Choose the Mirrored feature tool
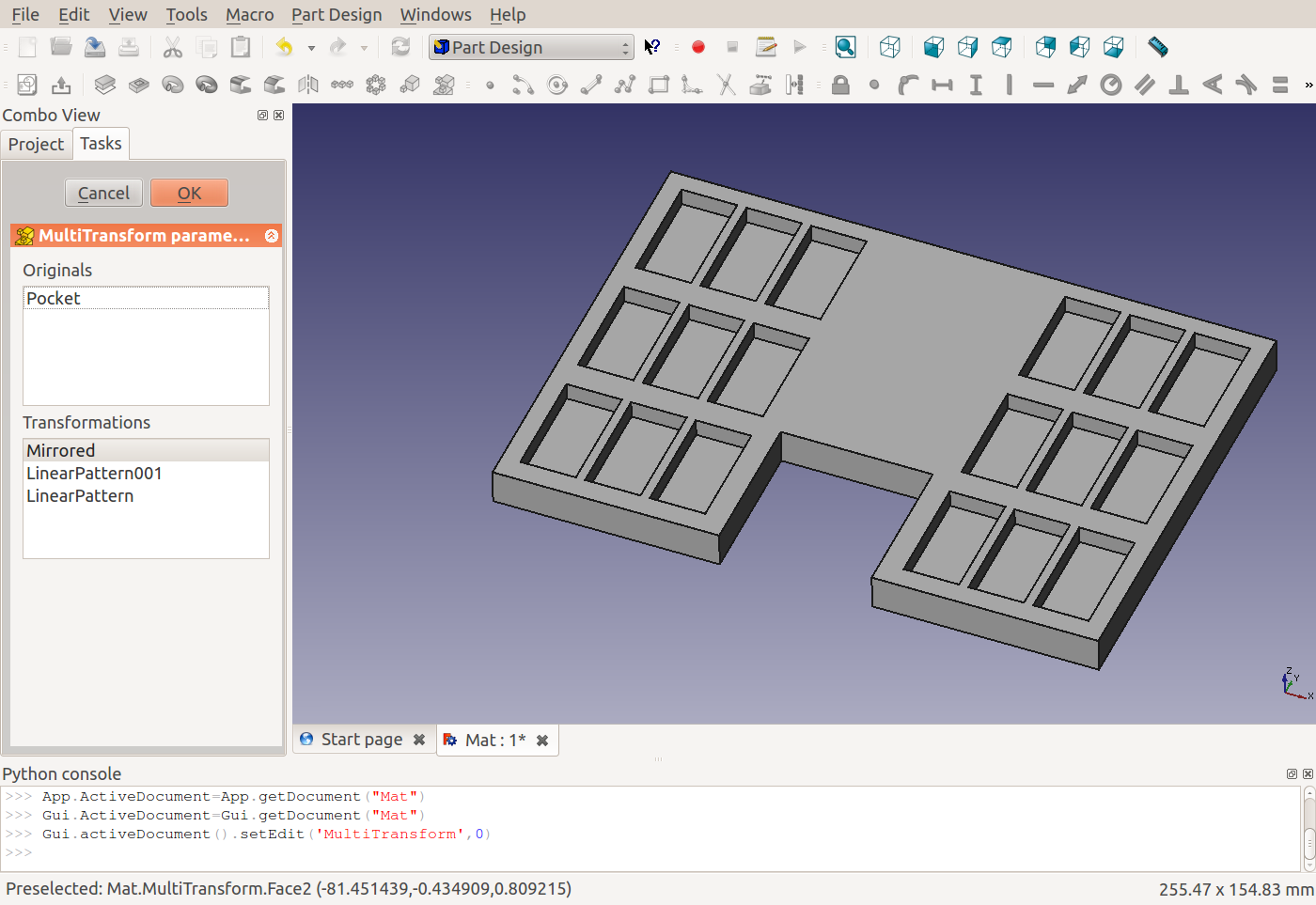 coord(308,85)
